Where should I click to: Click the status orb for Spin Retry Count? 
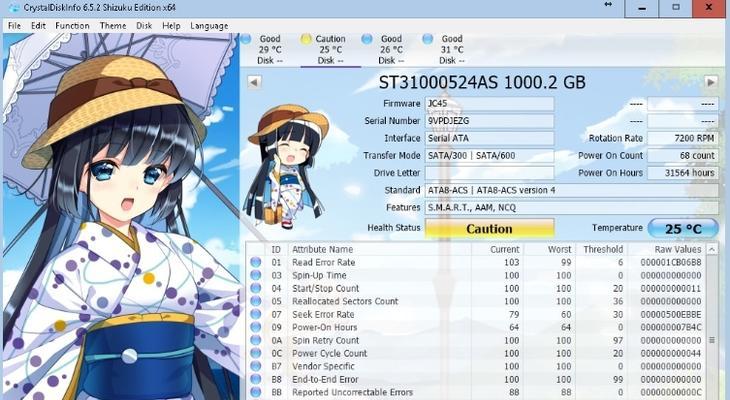(256, 340)
